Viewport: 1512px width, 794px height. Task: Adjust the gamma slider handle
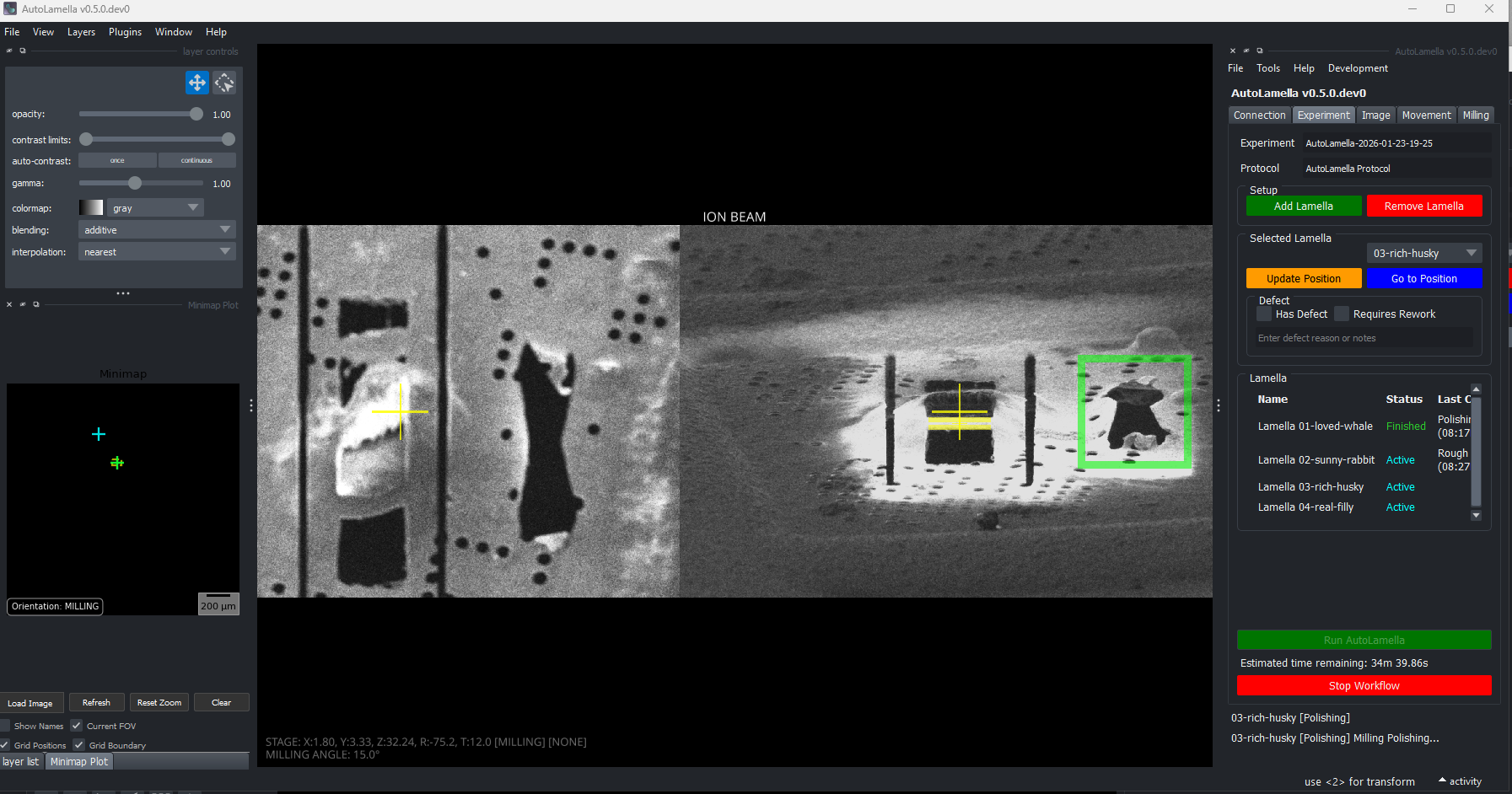[135, 183]
